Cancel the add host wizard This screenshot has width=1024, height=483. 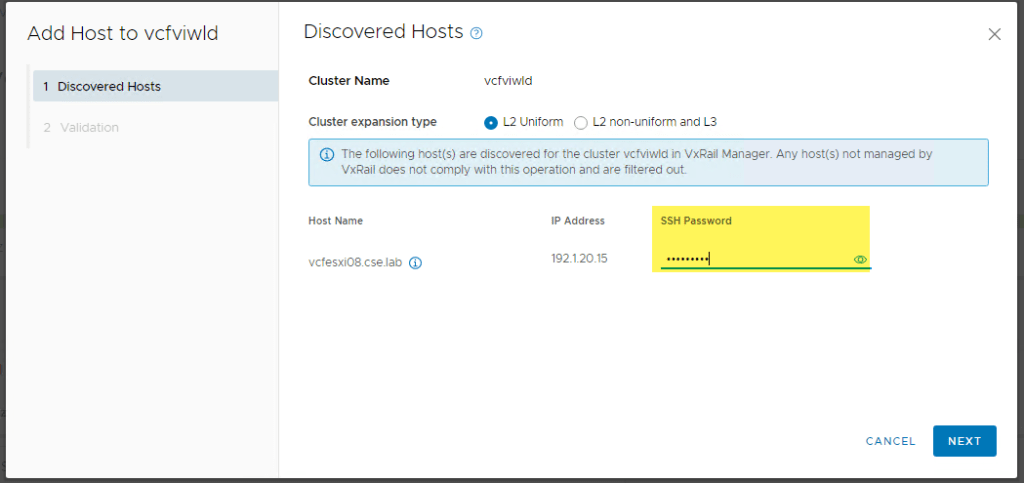click(x=890, y=441)
